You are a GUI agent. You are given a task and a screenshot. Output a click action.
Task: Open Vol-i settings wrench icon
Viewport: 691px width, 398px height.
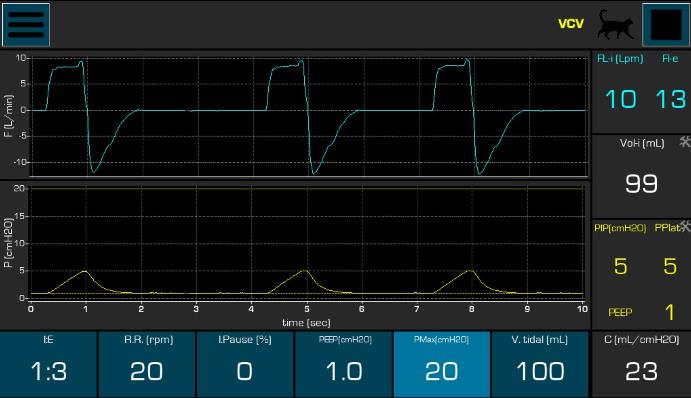685,141
